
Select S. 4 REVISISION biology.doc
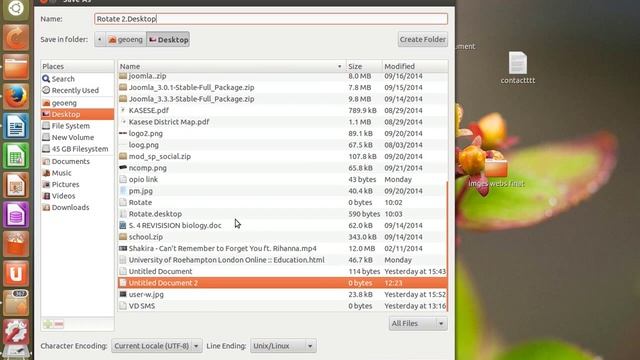pyautogui.click(x=282, y=225)
